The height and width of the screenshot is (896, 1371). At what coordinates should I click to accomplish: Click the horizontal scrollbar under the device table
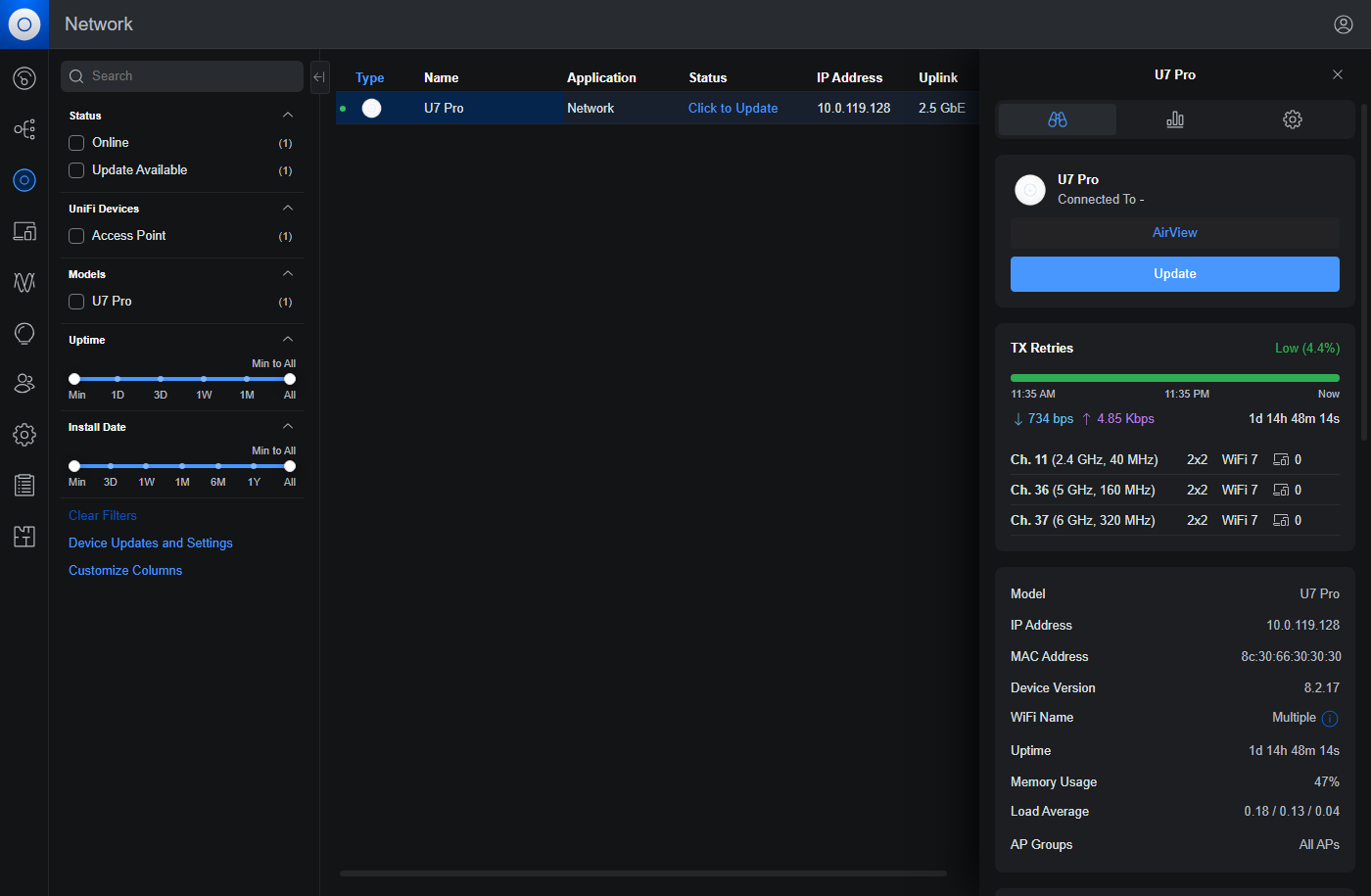(643, 873)
